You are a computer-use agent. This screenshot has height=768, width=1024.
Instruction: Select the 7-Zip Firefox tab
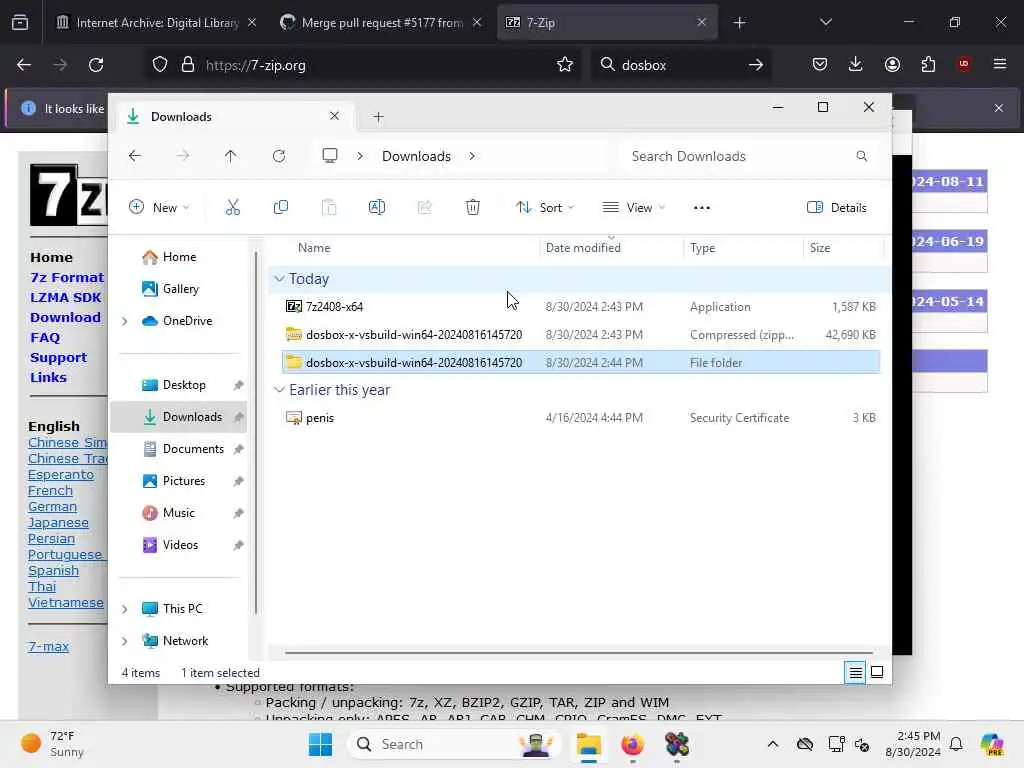(x=607, y=23)
